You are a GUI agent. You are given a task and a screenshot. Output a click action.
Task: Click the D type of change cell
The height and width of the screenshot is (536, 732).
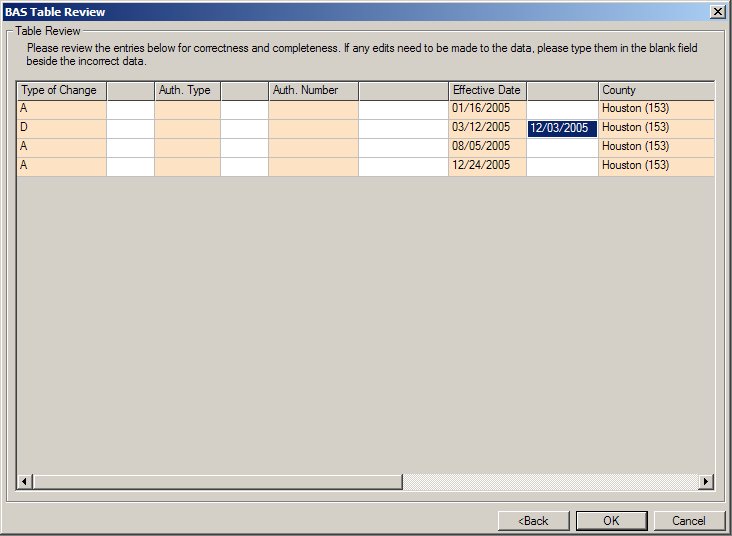click(62, 128)
